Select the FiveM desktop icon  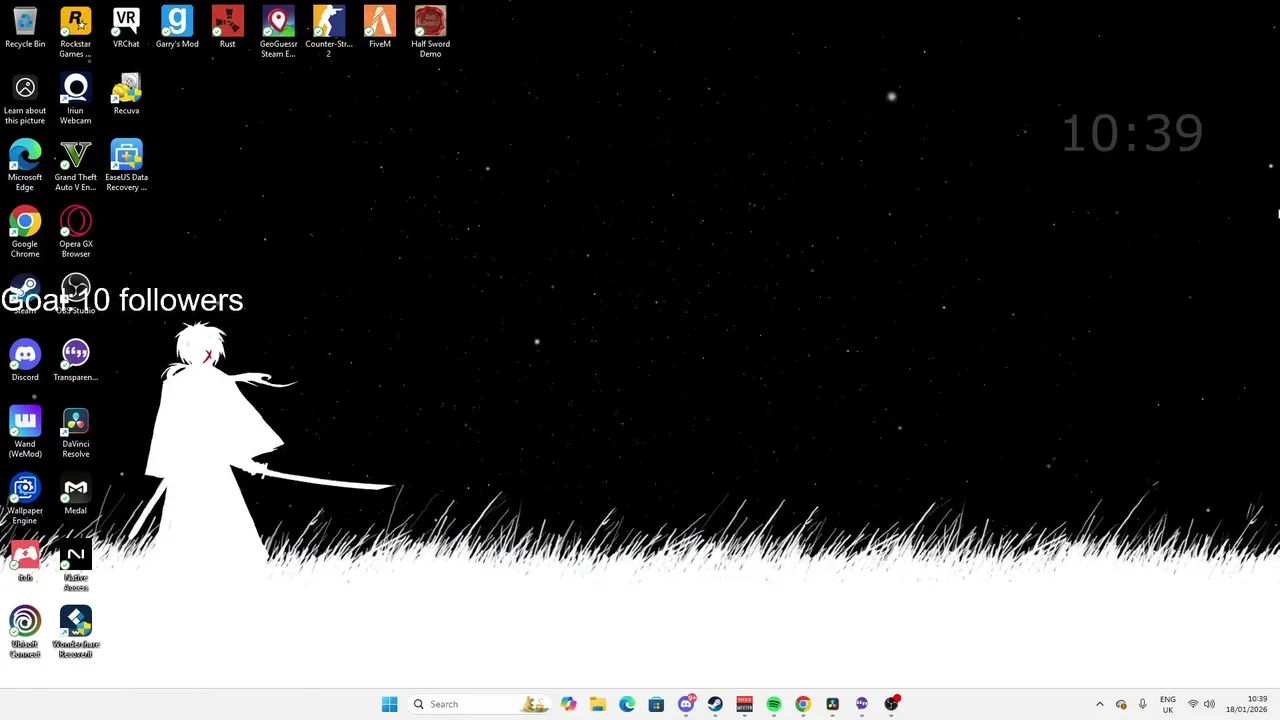[x=380, y=28]
